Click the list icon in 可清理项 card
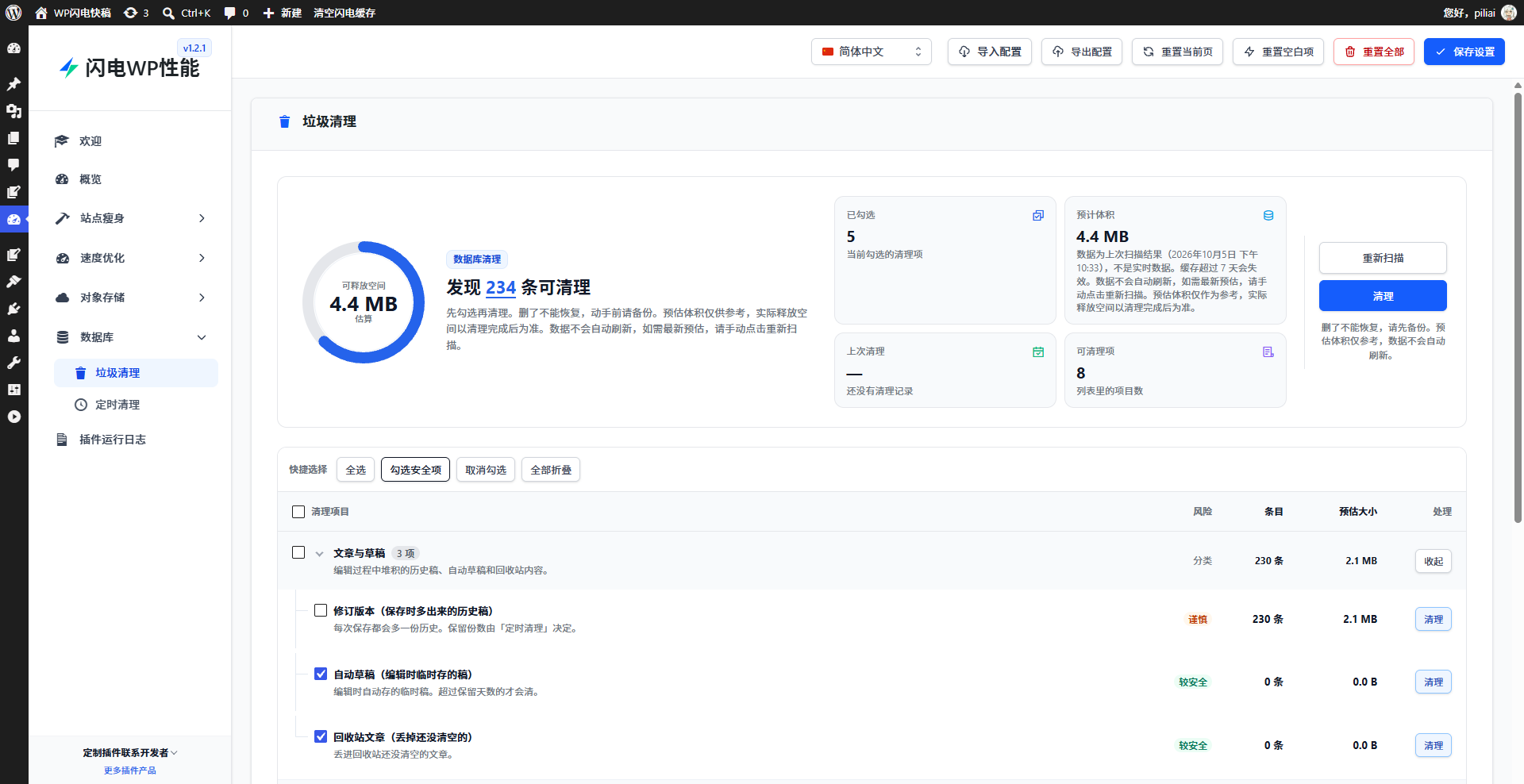 click(x=1268, y=352)
